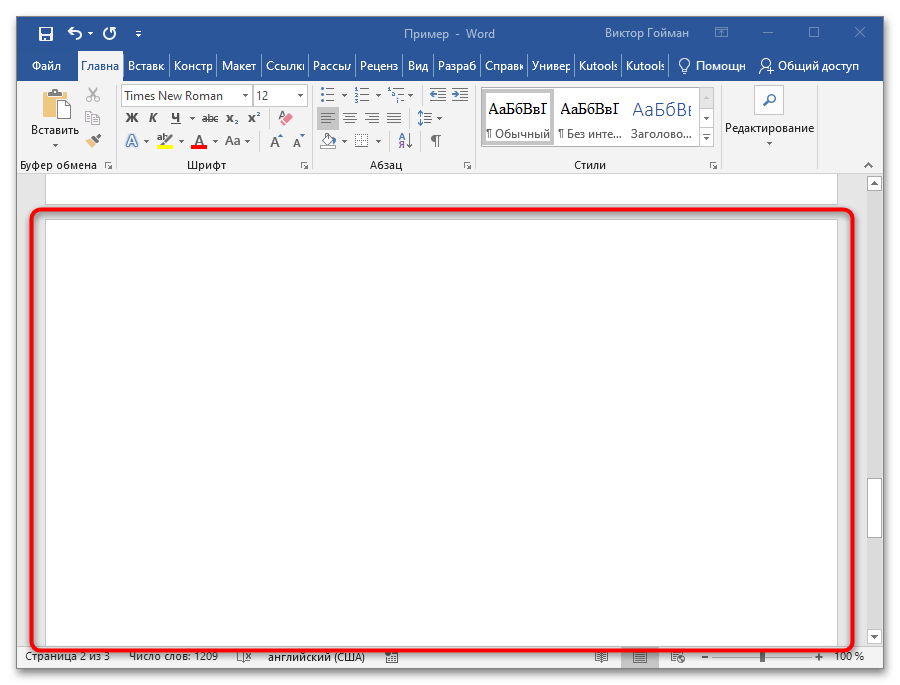Switch to the Вставка ribbon tab
900x685 pixels.
click(x=146, y=66)
